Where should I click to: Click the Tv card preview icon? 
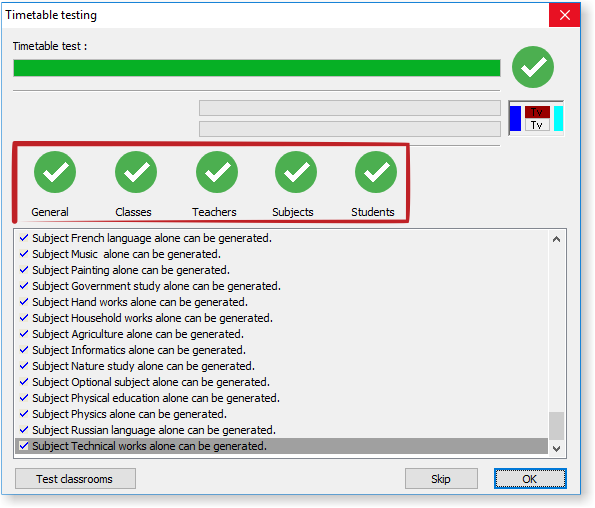[536, 118]
